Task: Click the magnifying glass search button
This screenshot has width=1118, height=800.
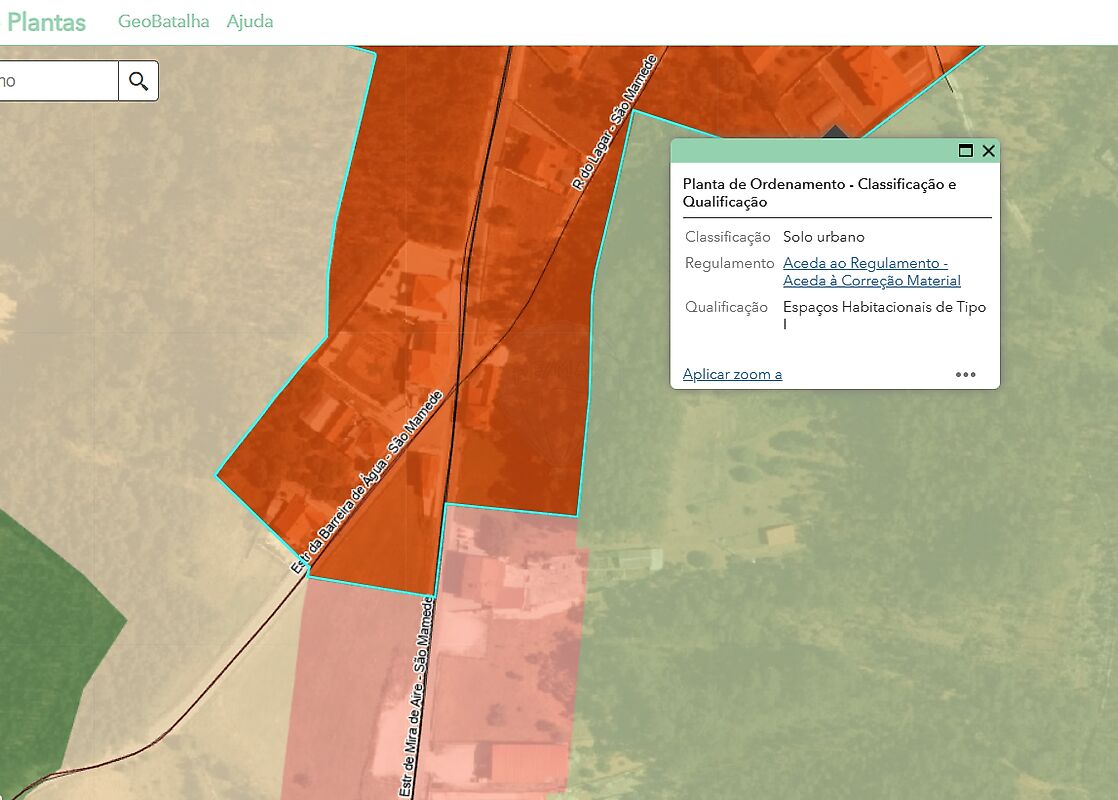Action: click(x=138, y=81)
